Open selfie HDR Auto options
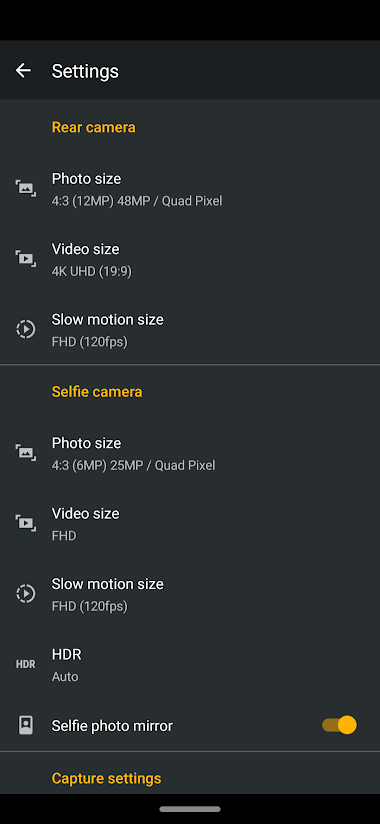This screenshot has width=380, height=824. point(190,665)
